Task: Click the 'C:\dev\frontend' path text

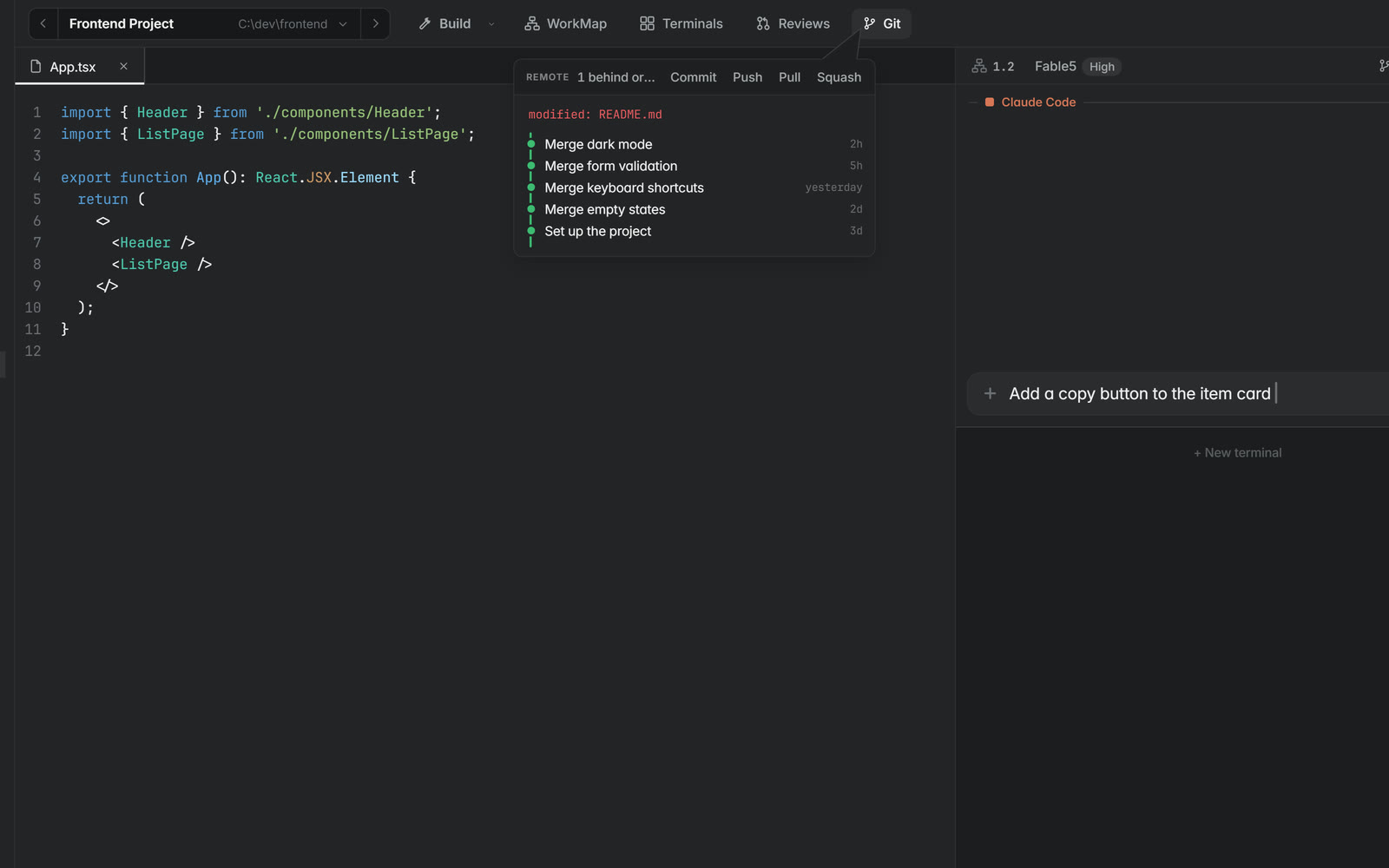Action: 282,24
